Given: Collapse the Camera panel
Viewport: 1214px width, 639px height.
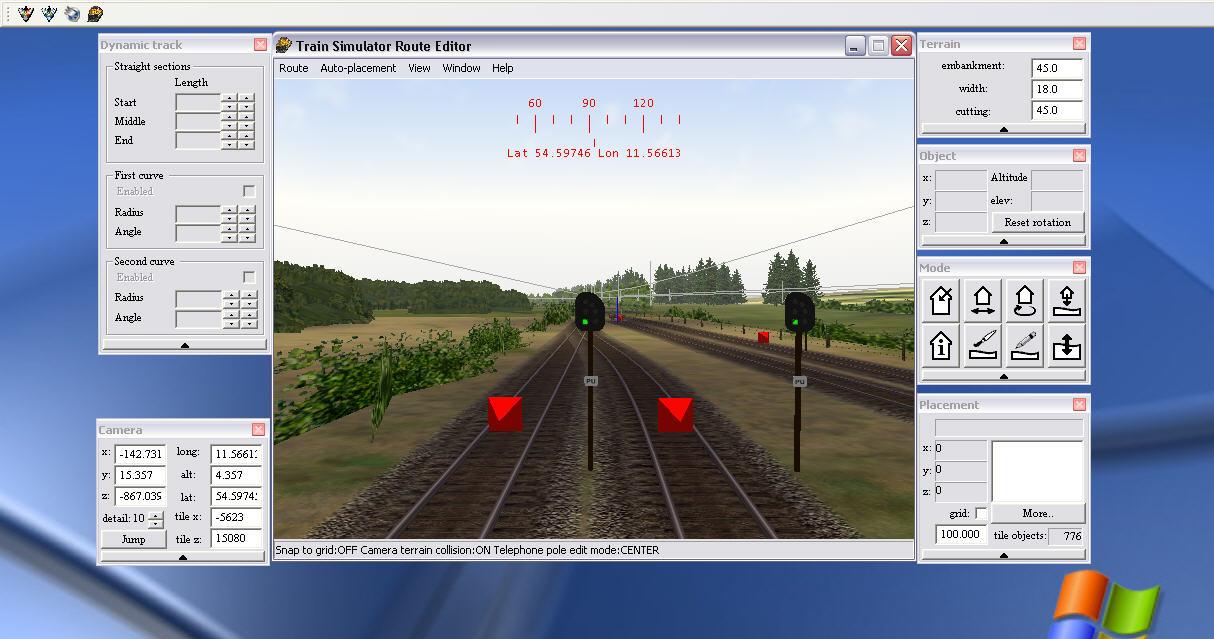Looking at the screenshot, I should 183,558.
